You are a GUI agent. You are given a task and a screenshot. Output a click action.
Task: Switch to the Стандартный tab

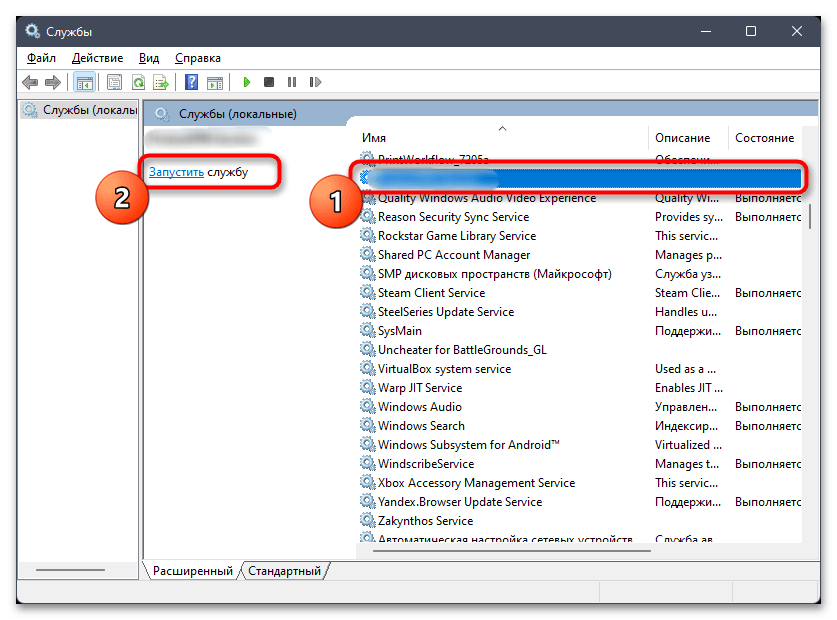pyautogui.click(x=284, y=571)
